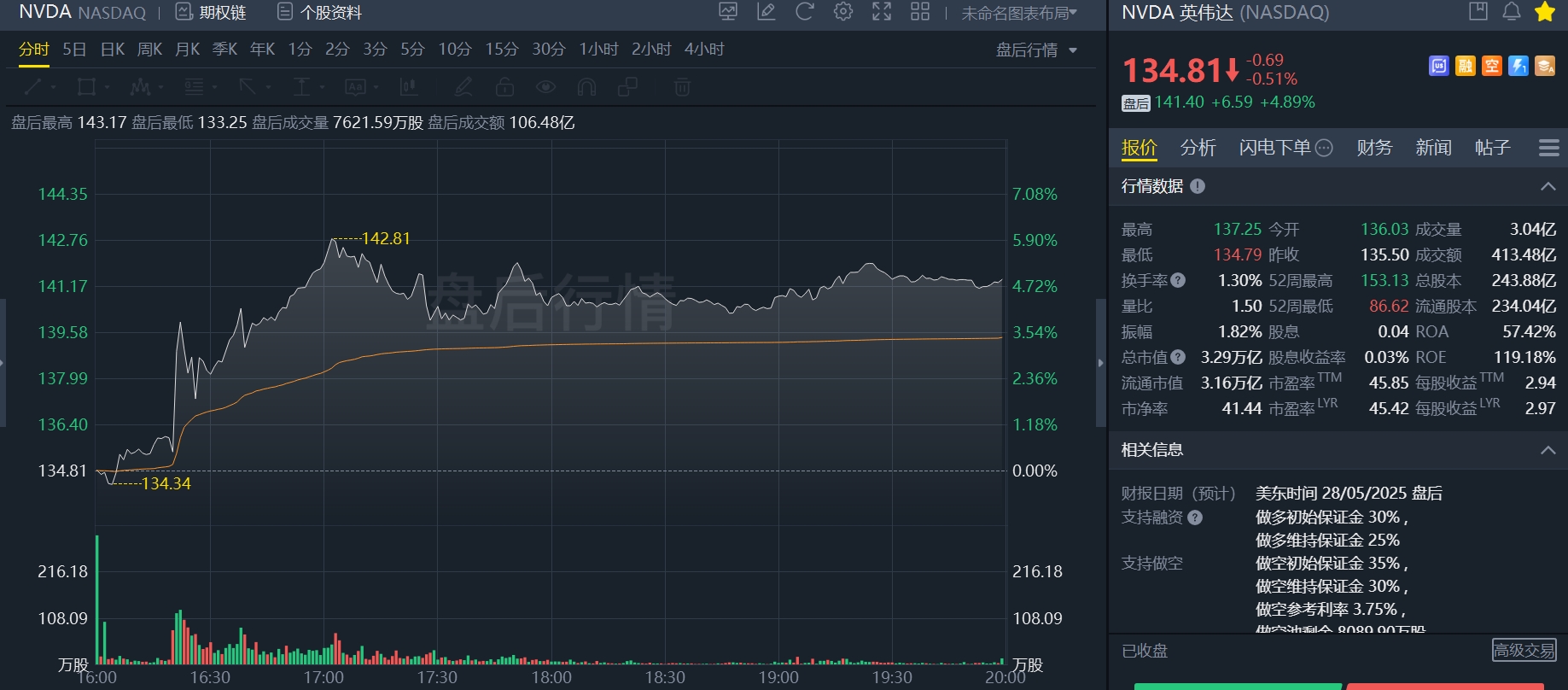Viewport: 1568px width, 690px height.
Task: Select the 5分 interval
Action: coord(412,50)
